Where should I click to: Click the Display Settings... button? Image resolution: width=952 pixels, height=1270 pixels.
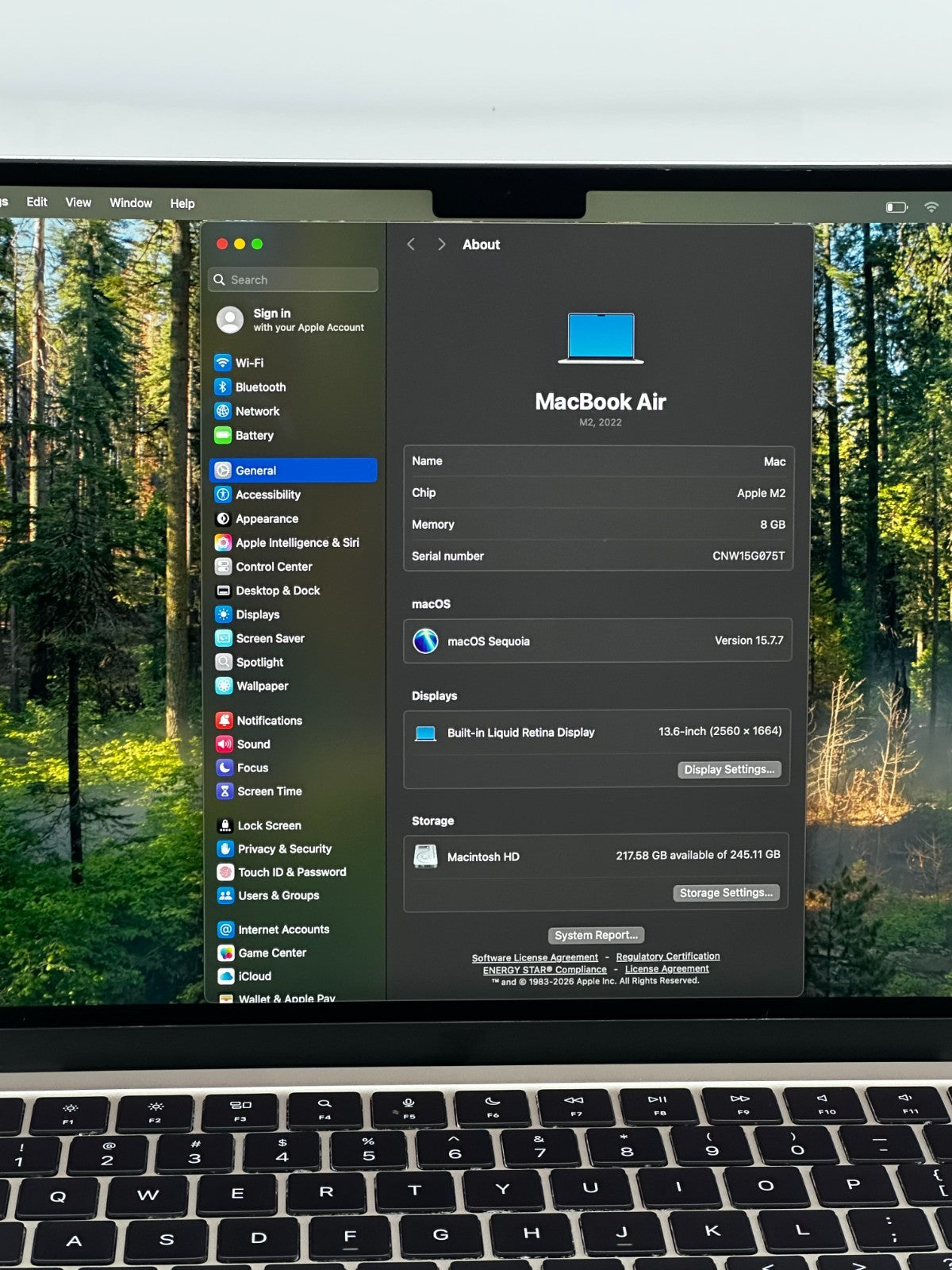[x=729, y=769]
